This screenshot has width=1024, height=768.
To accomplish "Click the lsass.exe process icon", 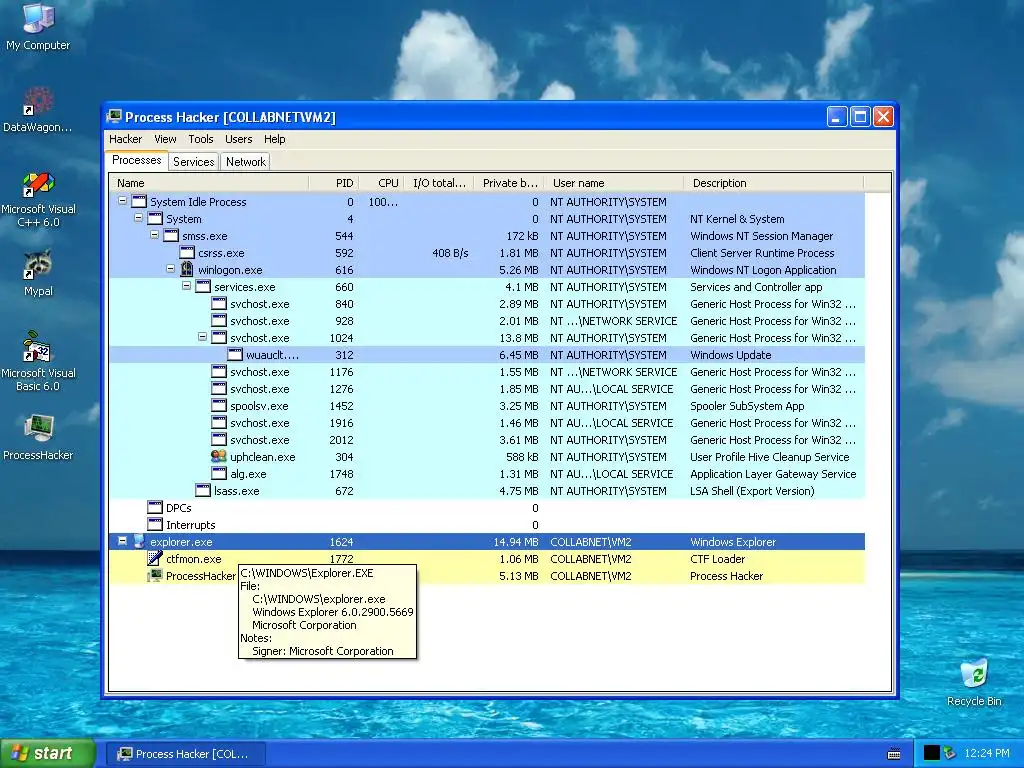I will point(203,490).
